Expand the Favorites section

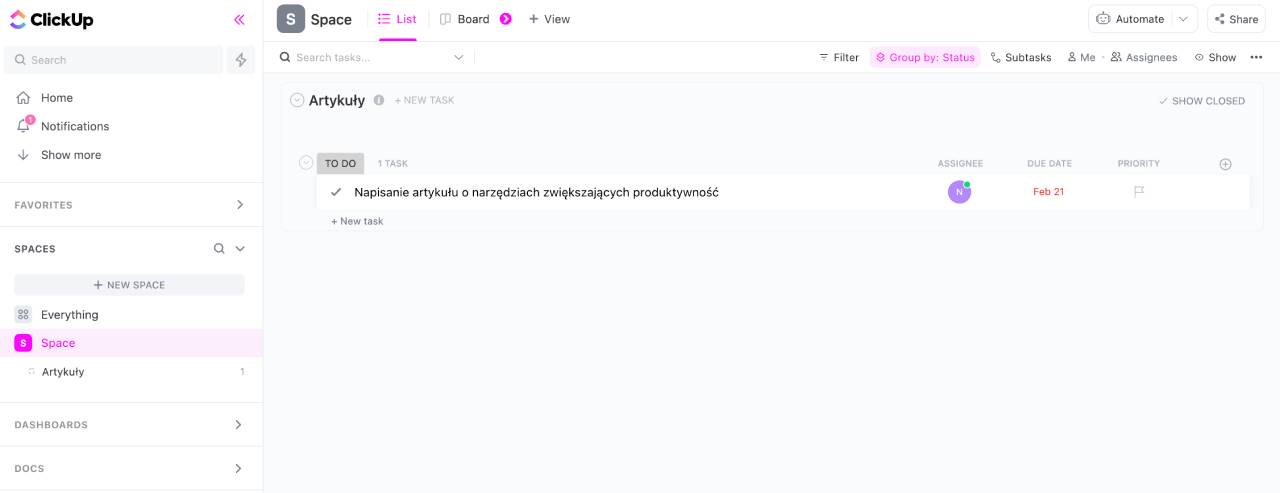point(239,205)
